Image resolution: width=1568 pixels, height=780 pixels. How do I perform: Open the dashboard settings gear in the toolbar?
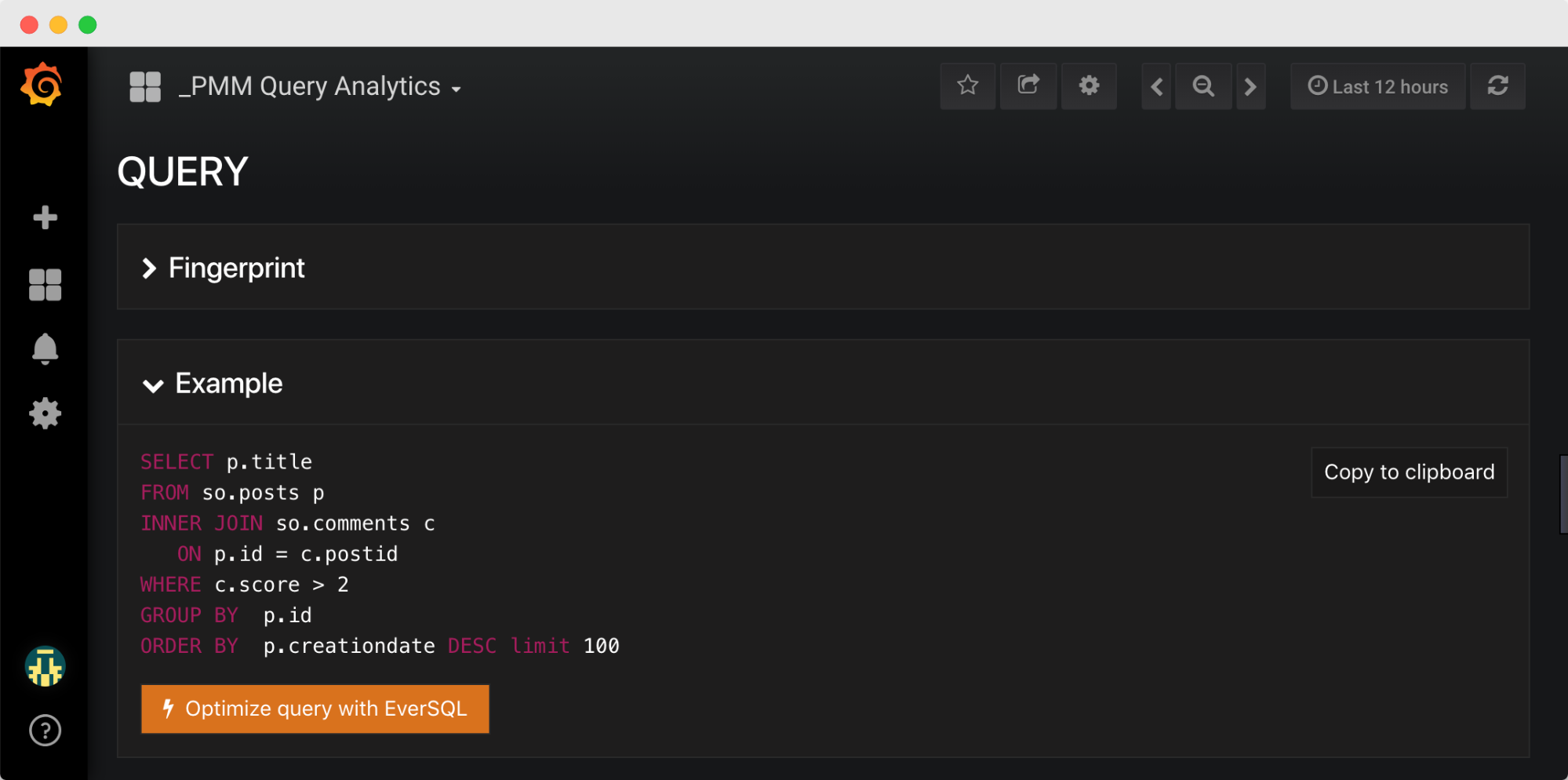point(1089,86)
